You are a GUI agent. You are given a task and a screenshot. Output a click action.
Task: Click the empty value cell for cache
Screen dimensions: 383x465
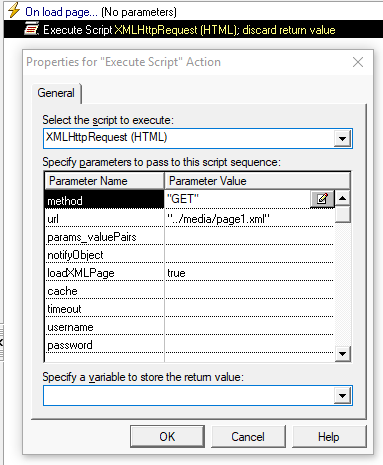(x=249, y=291)
